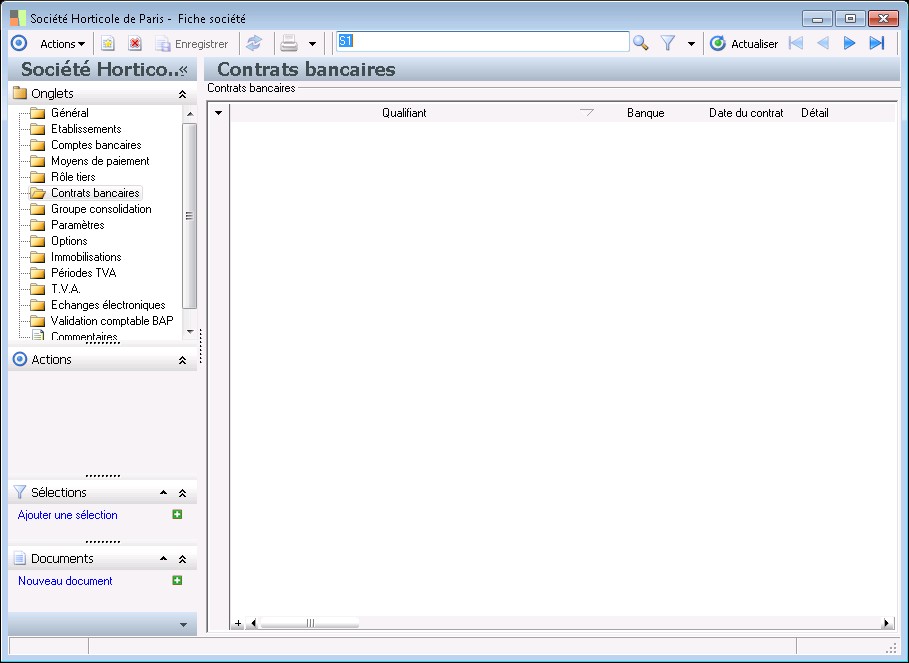Add a new document with green plus
Screen dimensions: 909x663
(177, 580)
